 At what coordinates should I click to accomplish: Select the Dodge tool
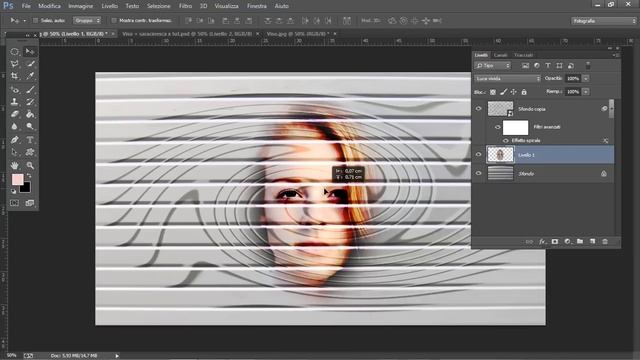[30, 127]
